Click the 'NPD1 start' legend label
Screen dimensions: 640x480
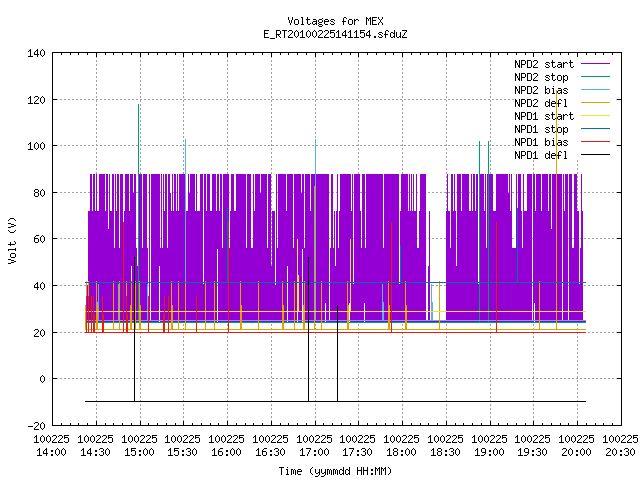544,116
